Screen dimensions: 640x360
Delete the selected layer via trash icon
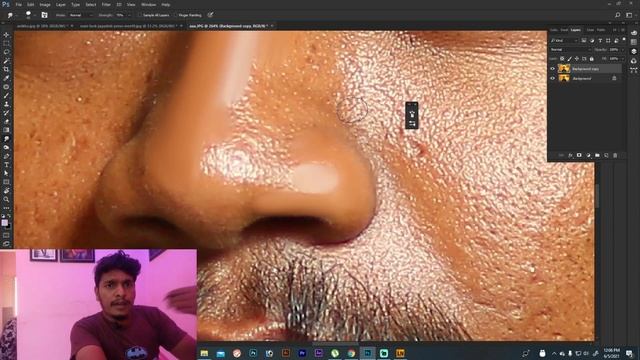click(615, 156)
